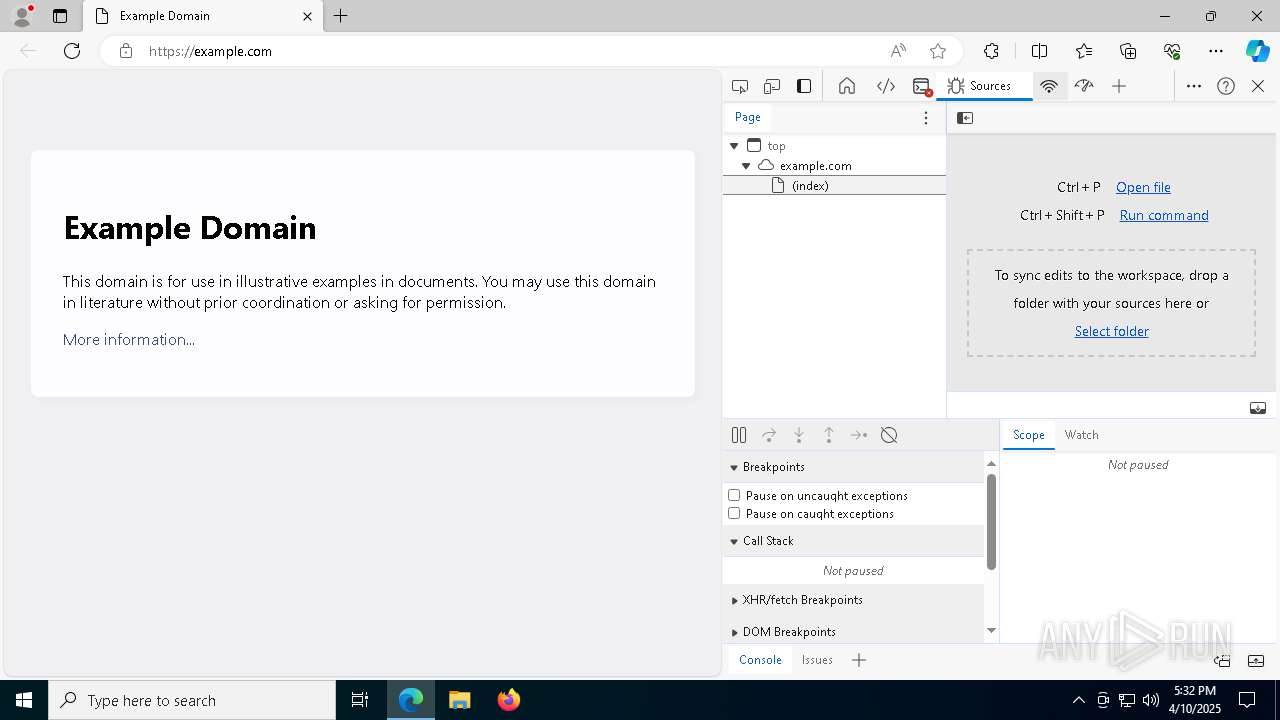
Task: Switch to the Page navigator tab
Action: click(748, 117)
